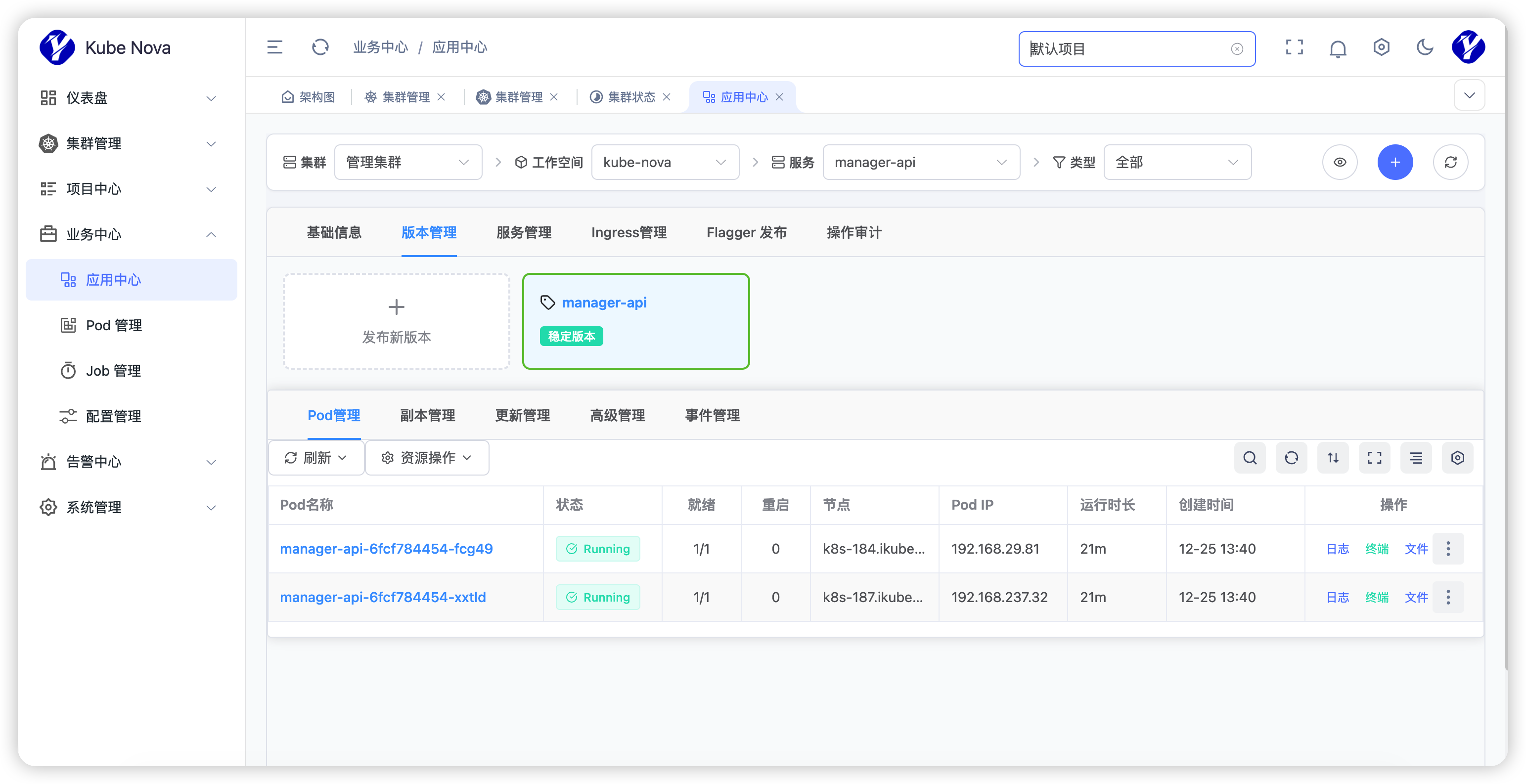Toggle dark mode with the moon icon
This screenshot has height=784, width=1526.
click(x=1425, y=47)
